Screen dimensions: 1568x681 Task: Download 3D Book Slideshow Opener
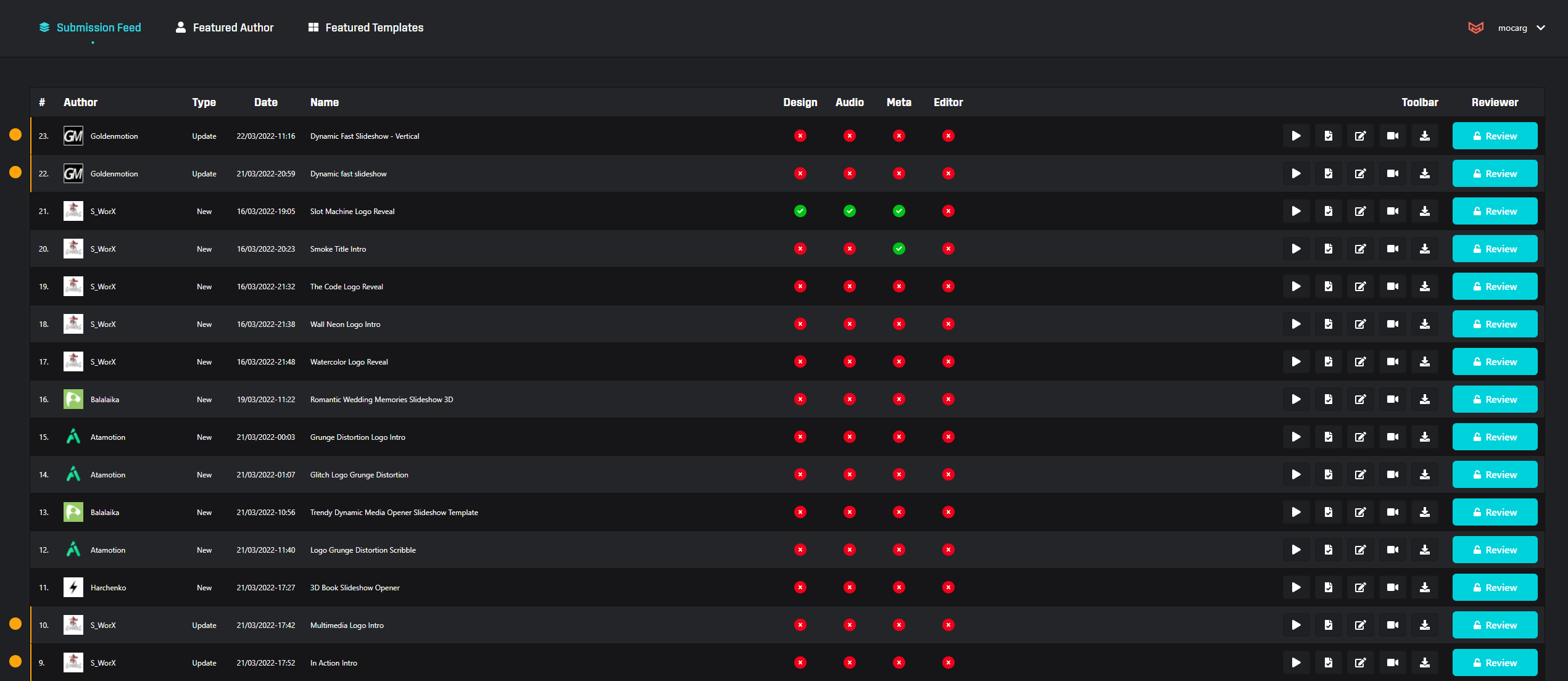click(x=1424, y=587)
